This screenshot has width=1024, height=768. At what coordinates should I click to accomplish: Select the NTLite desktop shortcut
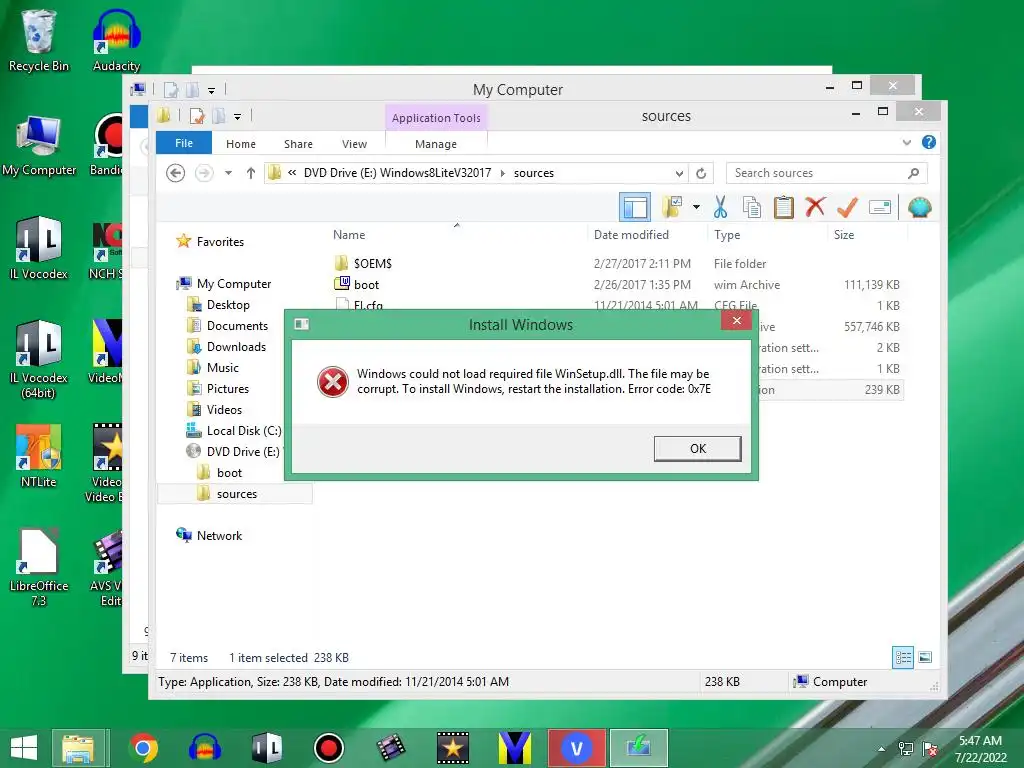[x=39, y=456]
